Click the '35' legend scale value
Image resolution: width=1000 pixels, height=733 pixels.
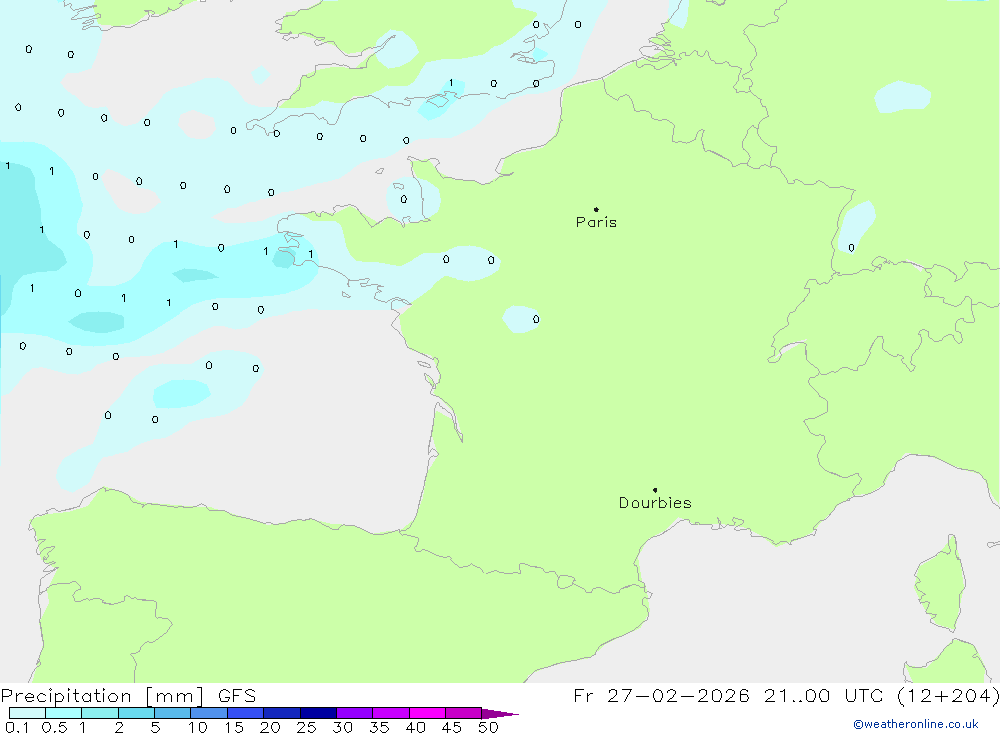(x=379, y=727)
